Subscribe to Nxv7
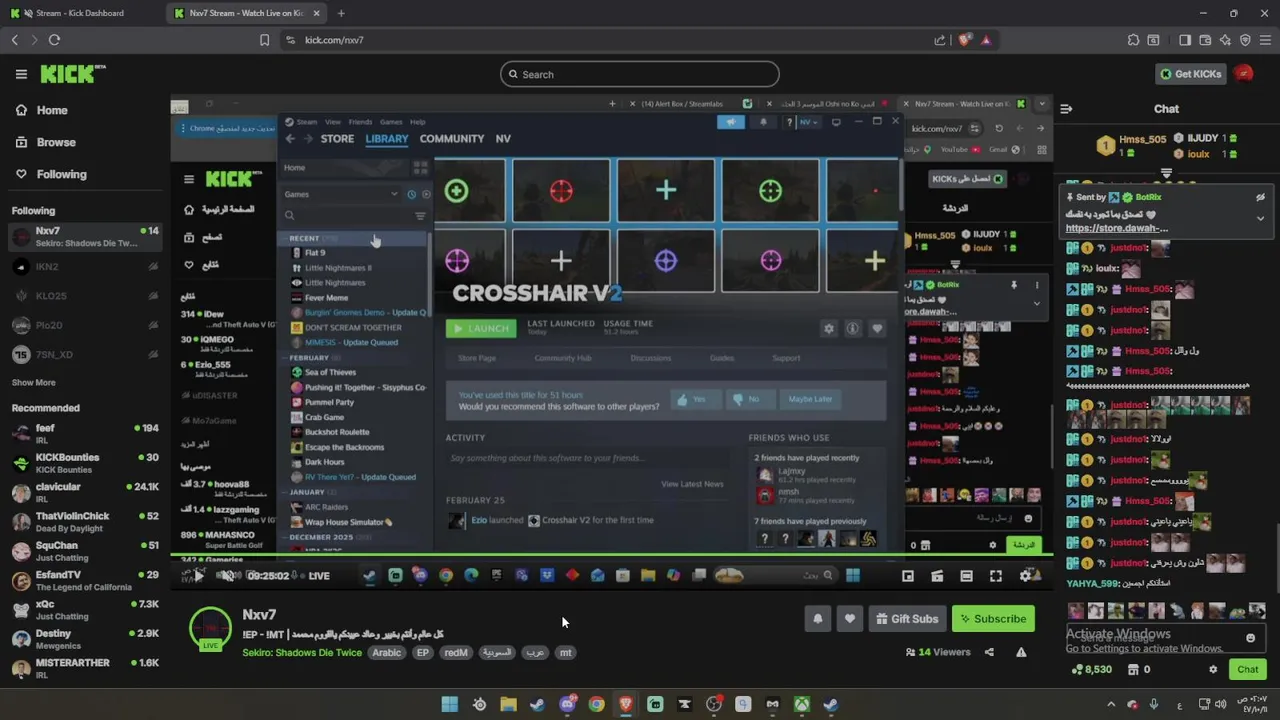Screen dimensions: 1280x720 click(x=993, y=619)
